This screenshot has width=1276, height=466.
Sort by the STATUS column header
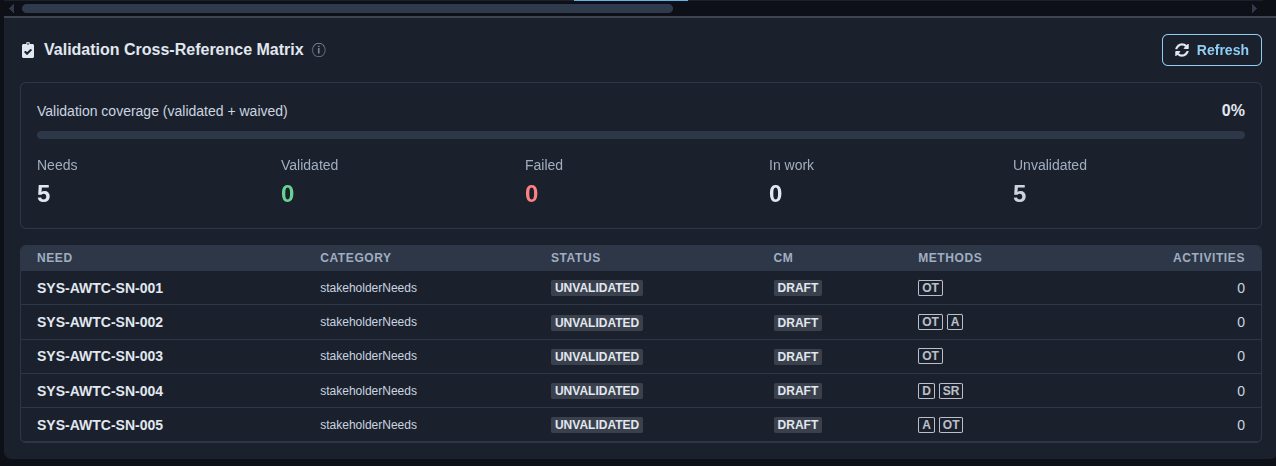(x=576, y=258)
